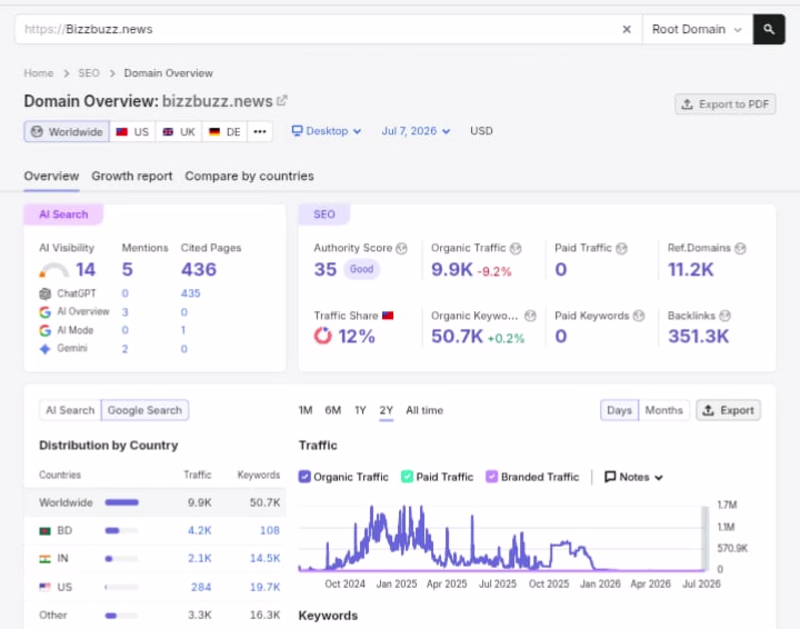Click the Good authority score badge

coord(361,269)
